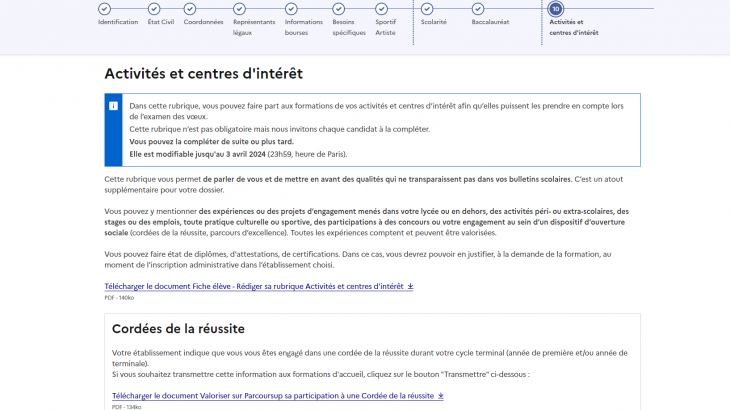The image size is (730, 410).
Task: Click the PDF - 134ko file size label
Action: (x=126, y=407)
